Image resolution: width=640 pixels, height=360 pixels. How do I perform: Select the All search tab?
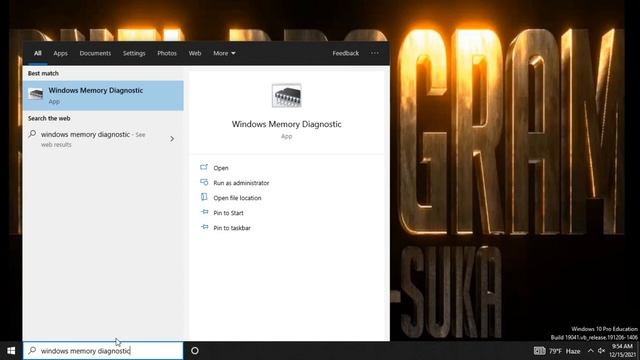pos(38,53)
